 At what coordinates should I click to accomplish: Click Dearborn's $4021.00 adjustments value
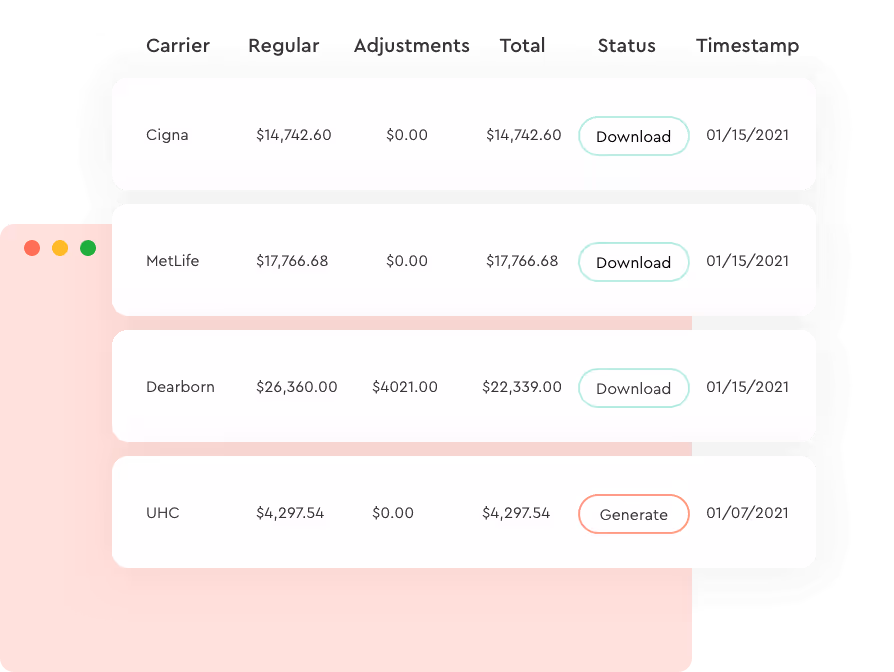[404, 387]
